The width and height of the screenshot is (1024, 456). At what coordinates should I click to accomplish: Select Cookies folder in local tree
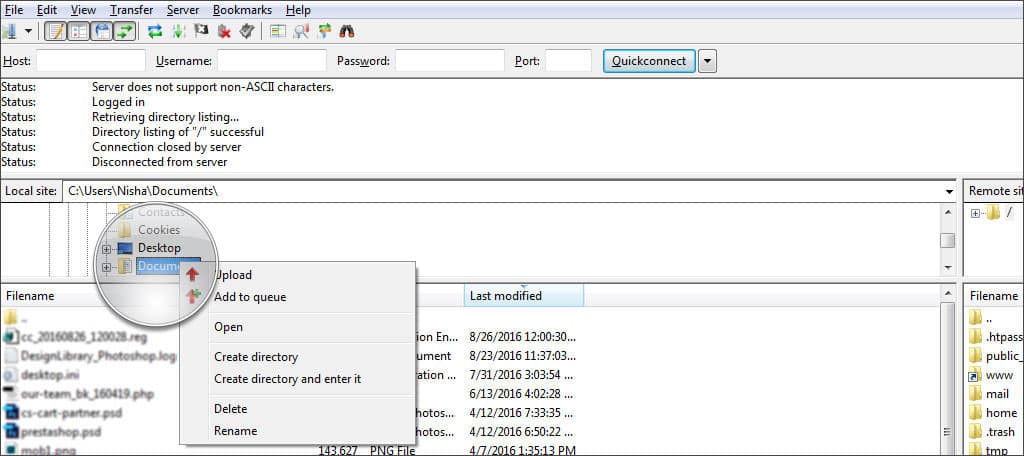click(159, 230)
